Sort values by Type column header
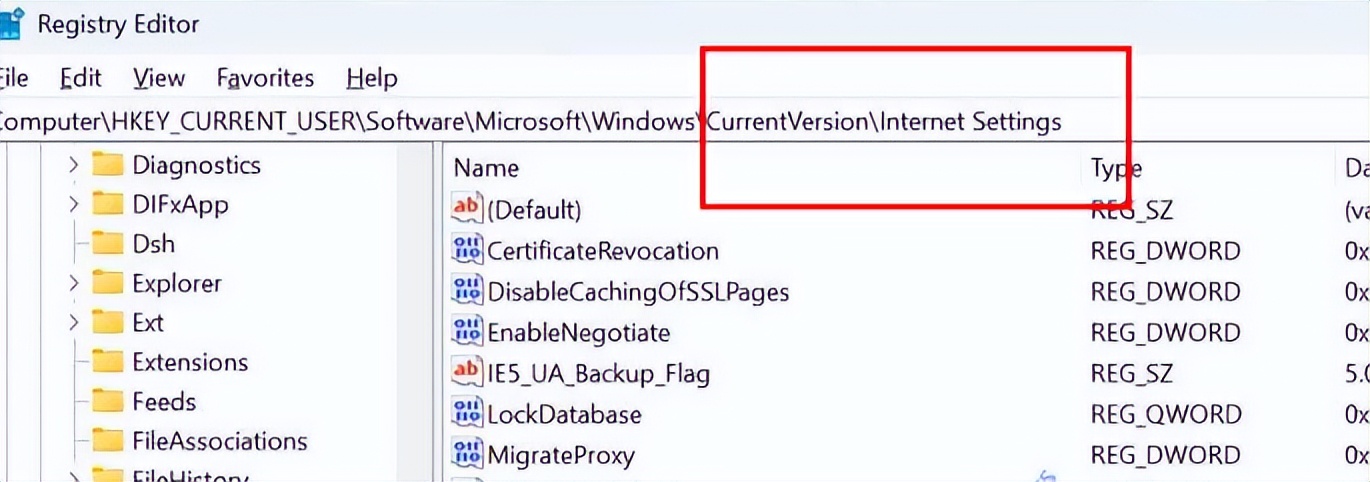The image size is (1370, 482). pyautogui.click(x=1116, y=168)
